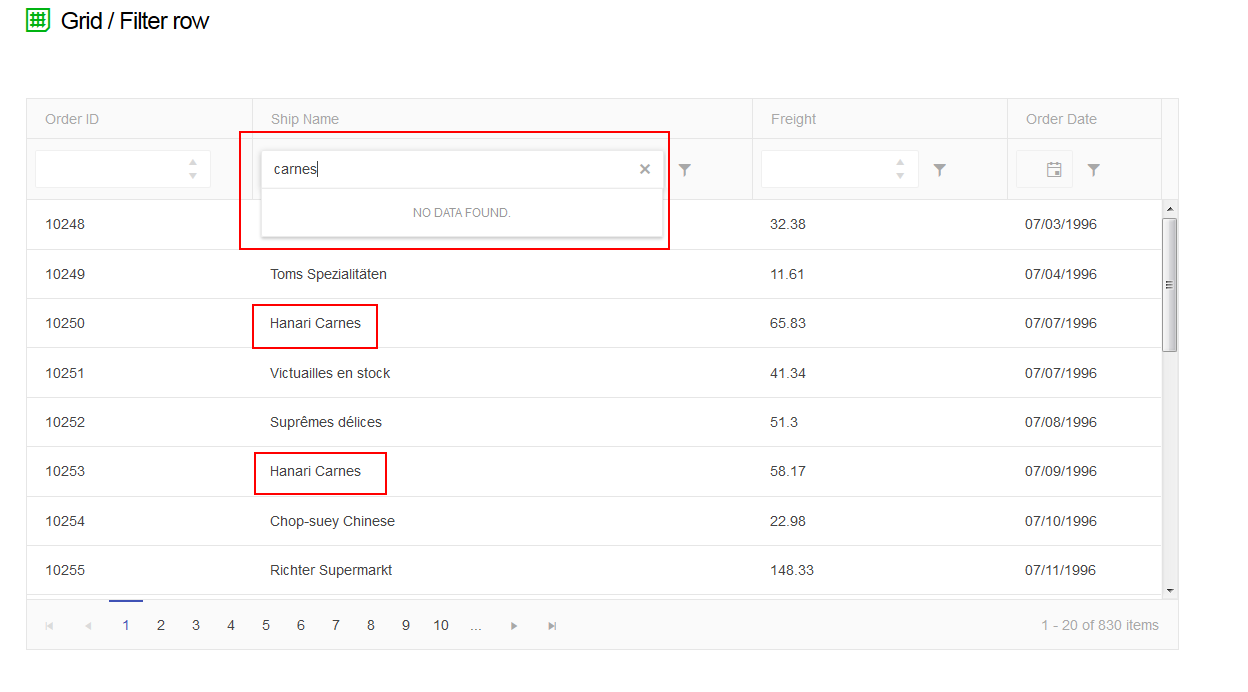Click the Order ID filter input

click(x=110, y=169)
